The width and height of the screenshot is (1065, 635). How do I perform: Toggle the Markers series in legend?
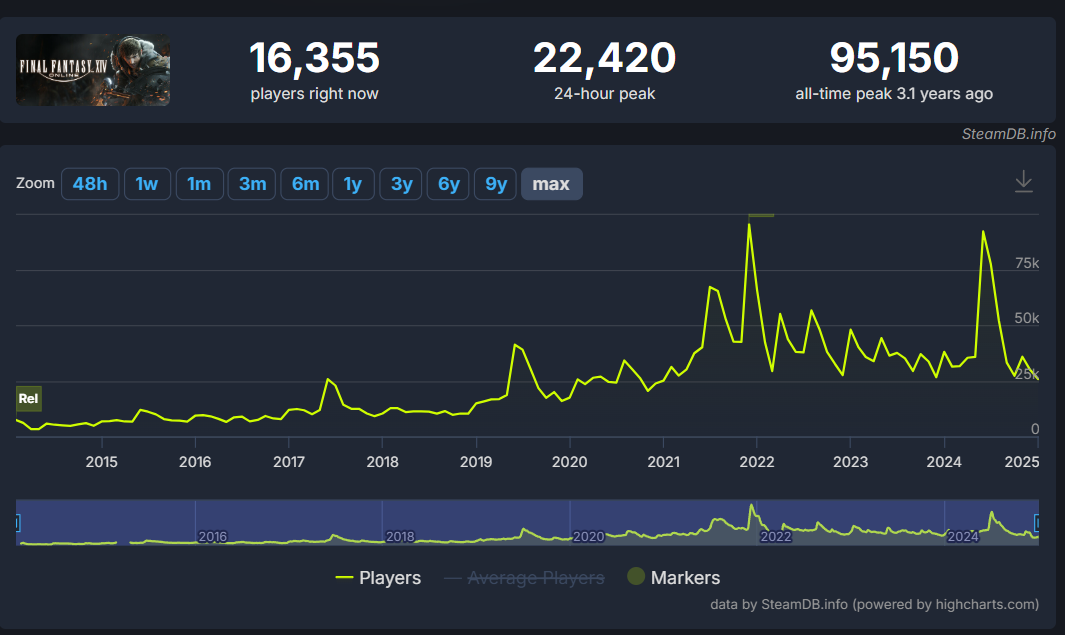[674, 578]
